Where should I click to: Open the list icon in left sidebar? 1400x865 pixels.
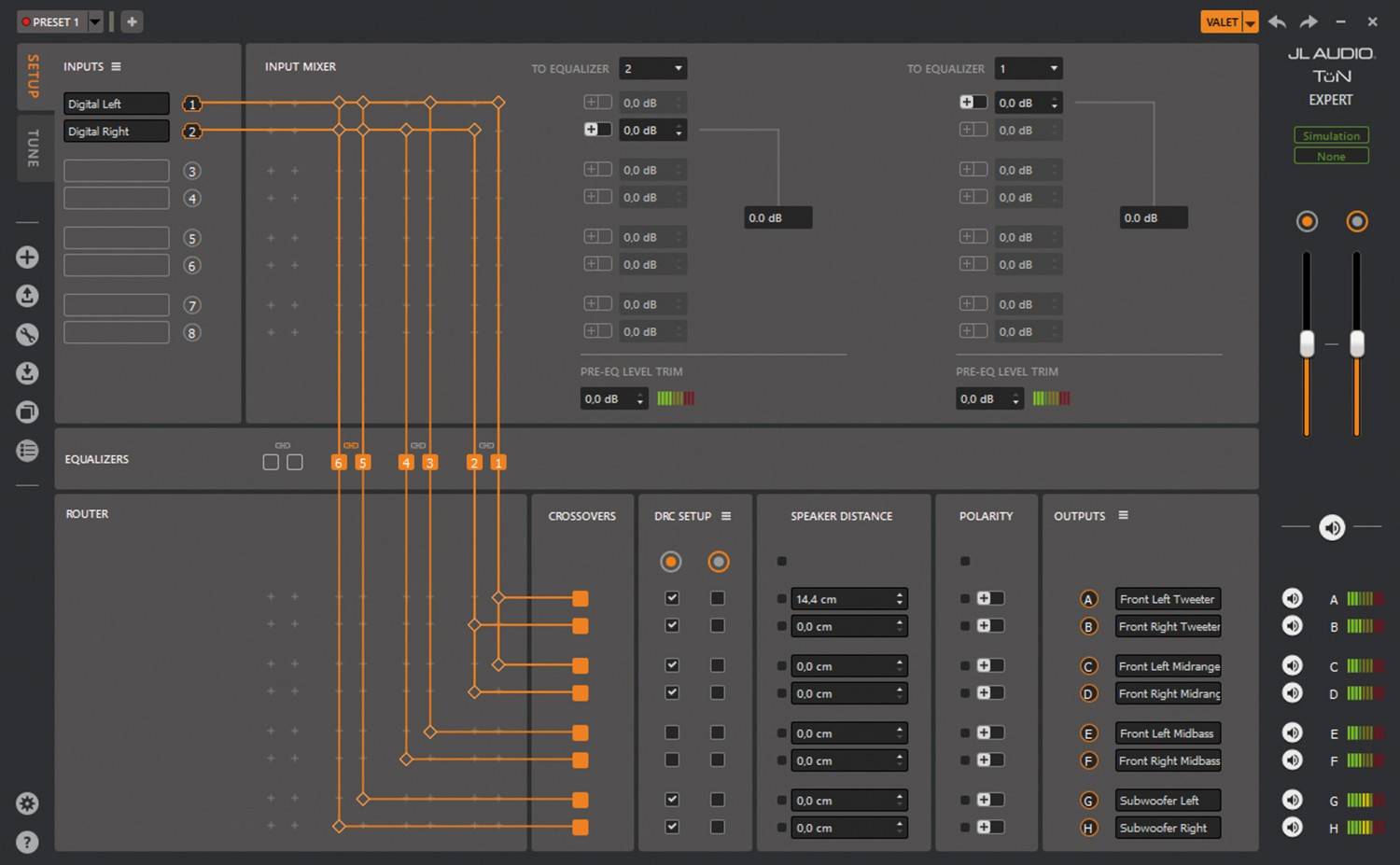(x=27, y=451)
